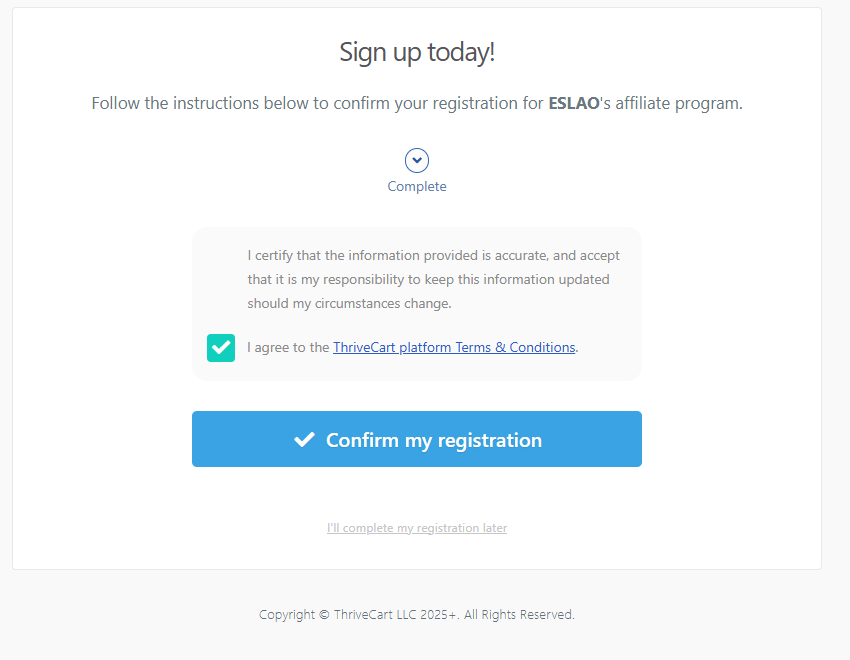
Task: Click the white checkmark icon on Confirm button
Action: (304, 440)
